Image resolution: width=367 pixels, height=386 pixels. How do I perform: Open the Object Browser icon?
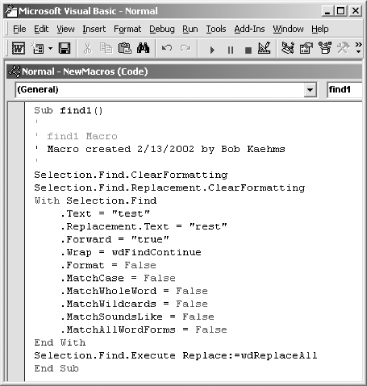coord(325,49)
